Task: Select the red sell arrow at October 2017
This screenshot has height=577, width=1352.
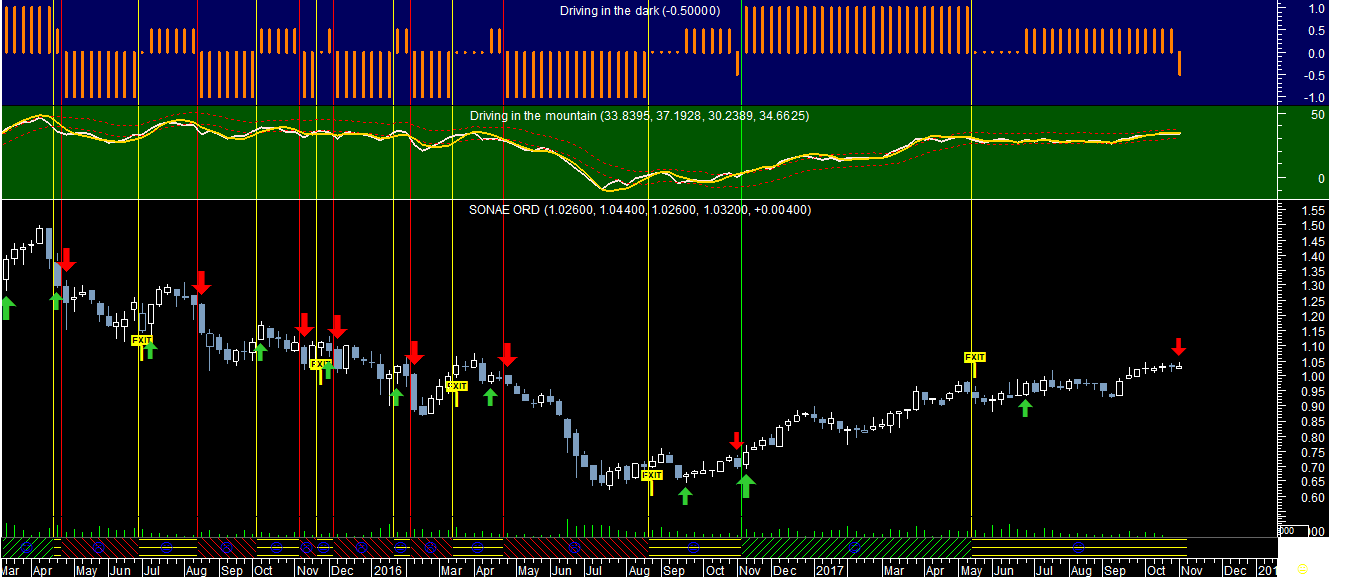Action: point(1179,347)
